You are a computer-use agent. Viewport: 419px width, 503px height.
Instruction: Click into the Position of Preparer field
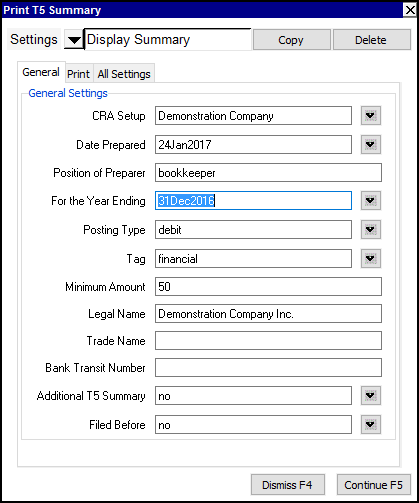tap(268, 173)
